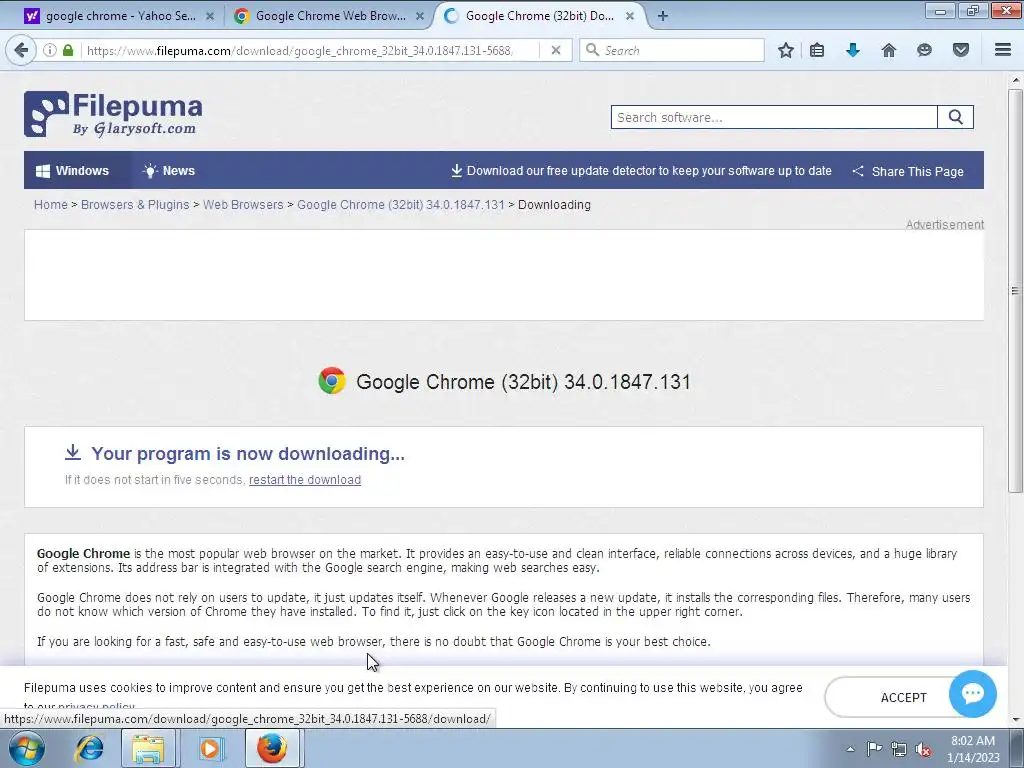Click restart the download link
This screenshot has width=1024, height=768.
click(x=305, y=479)
